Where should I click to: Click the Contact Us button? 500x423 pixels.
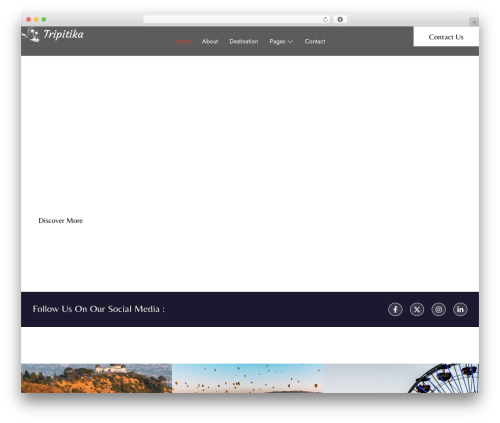tap(446, 37)
